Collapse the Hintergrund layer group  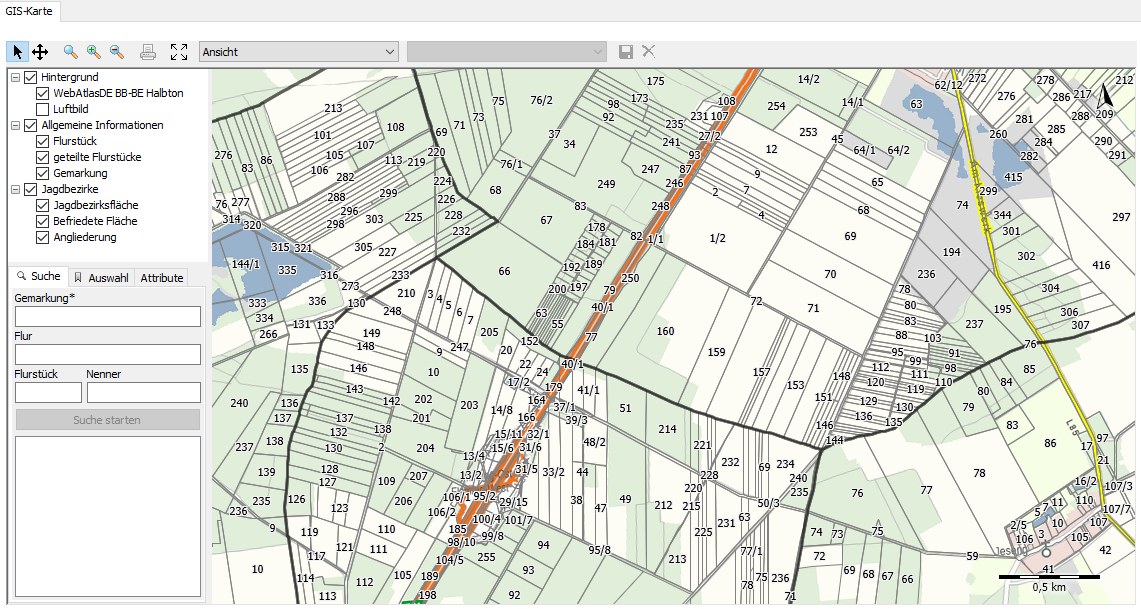click(x=16, y=77)
